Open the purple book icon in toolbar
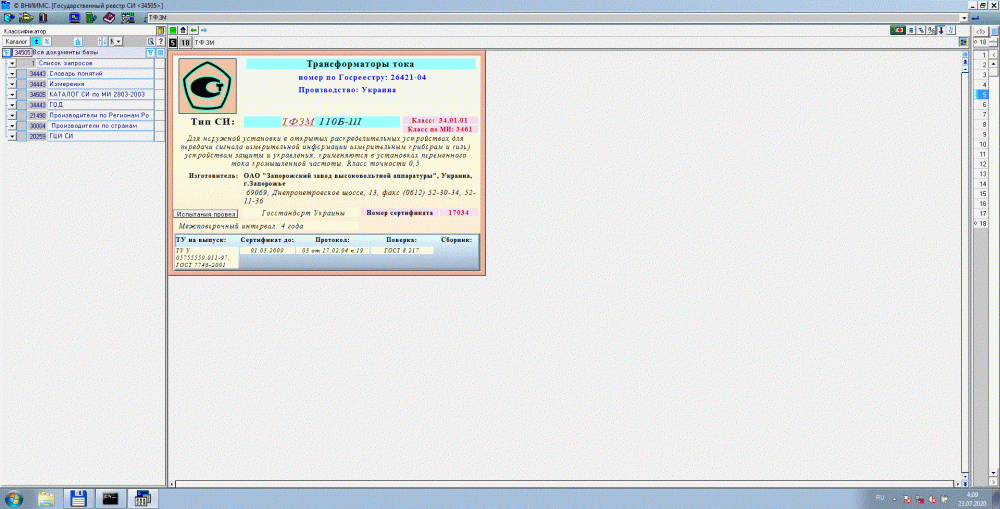Image resolution: width=1000 pixels, height=509 pixels. click(109, 18)
